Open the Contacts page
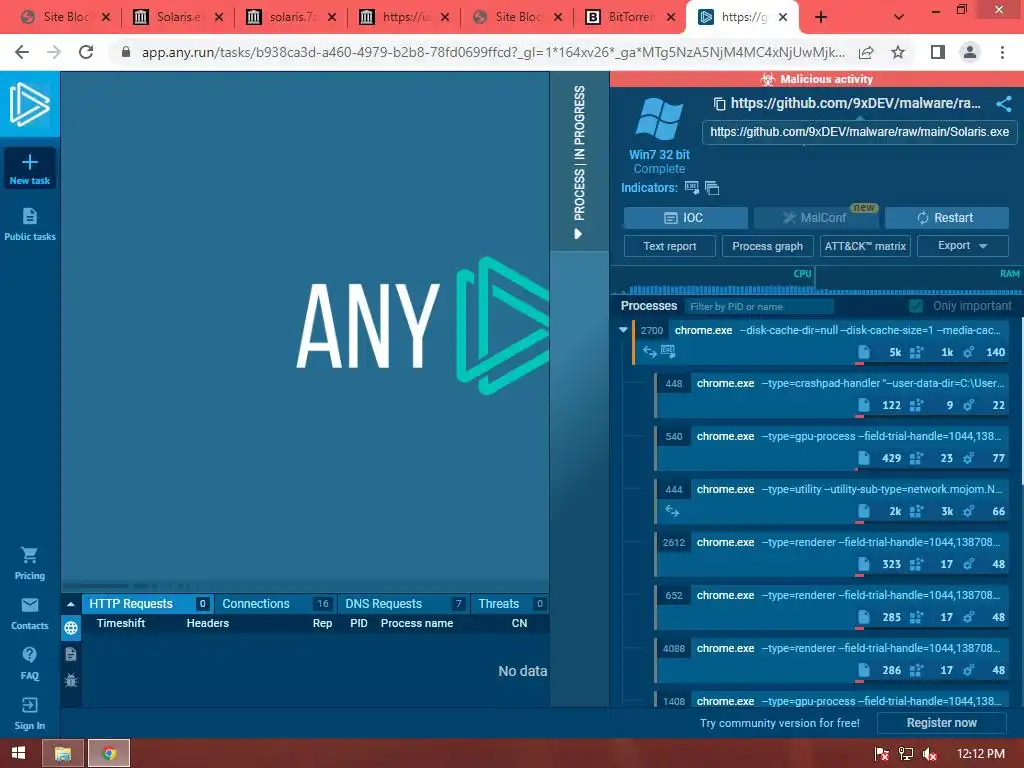The height and width of the screenshot is (768, 1024). [x=29, y=614]
